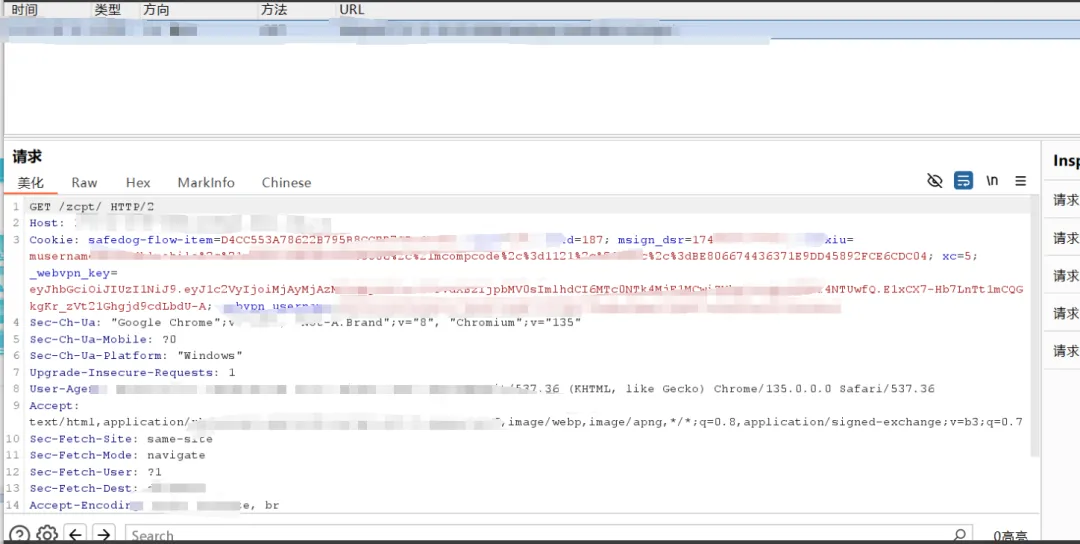Click the 'safedog-flow-item' cookie name
The width and height of the screenshot is (1080, 544).
click(151, 240)
